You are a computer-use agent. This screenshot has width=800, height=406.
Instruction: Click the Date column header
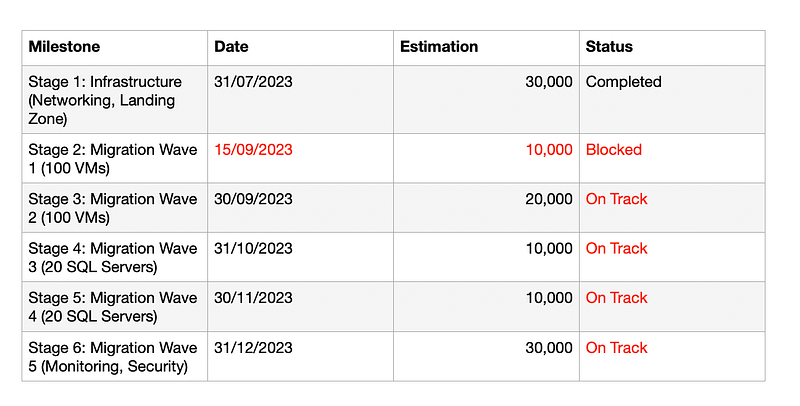(x=231, y=47)
